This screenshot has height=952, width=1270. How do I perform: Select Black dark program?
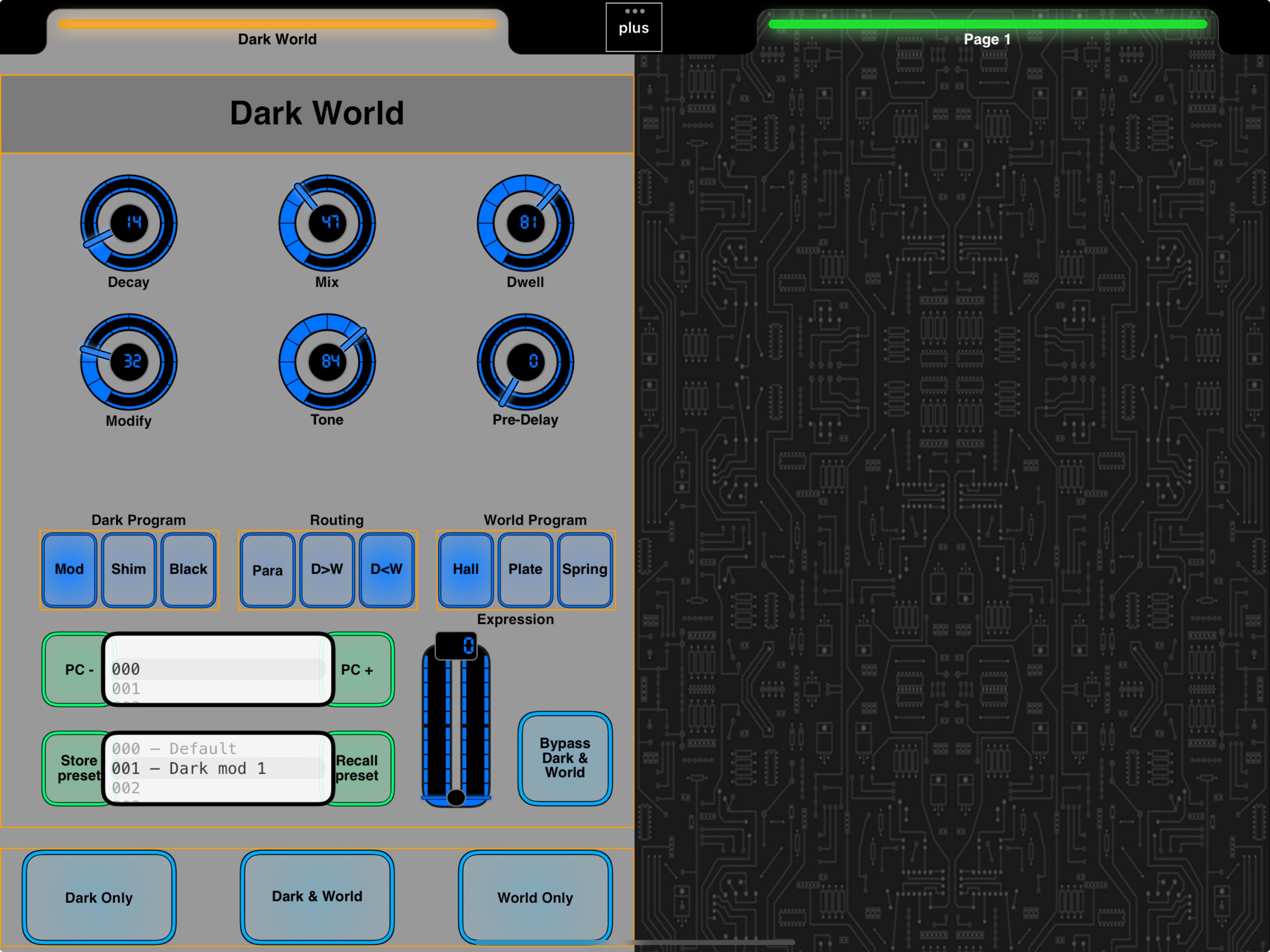point(188,569)
